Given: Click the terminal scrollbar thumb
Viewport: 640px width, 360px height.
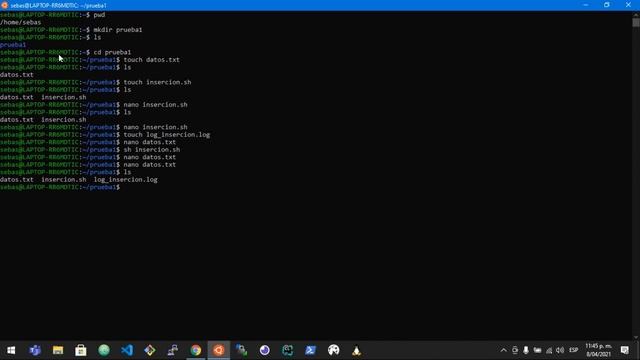Looking at the screenshot, I should point(636,22).
